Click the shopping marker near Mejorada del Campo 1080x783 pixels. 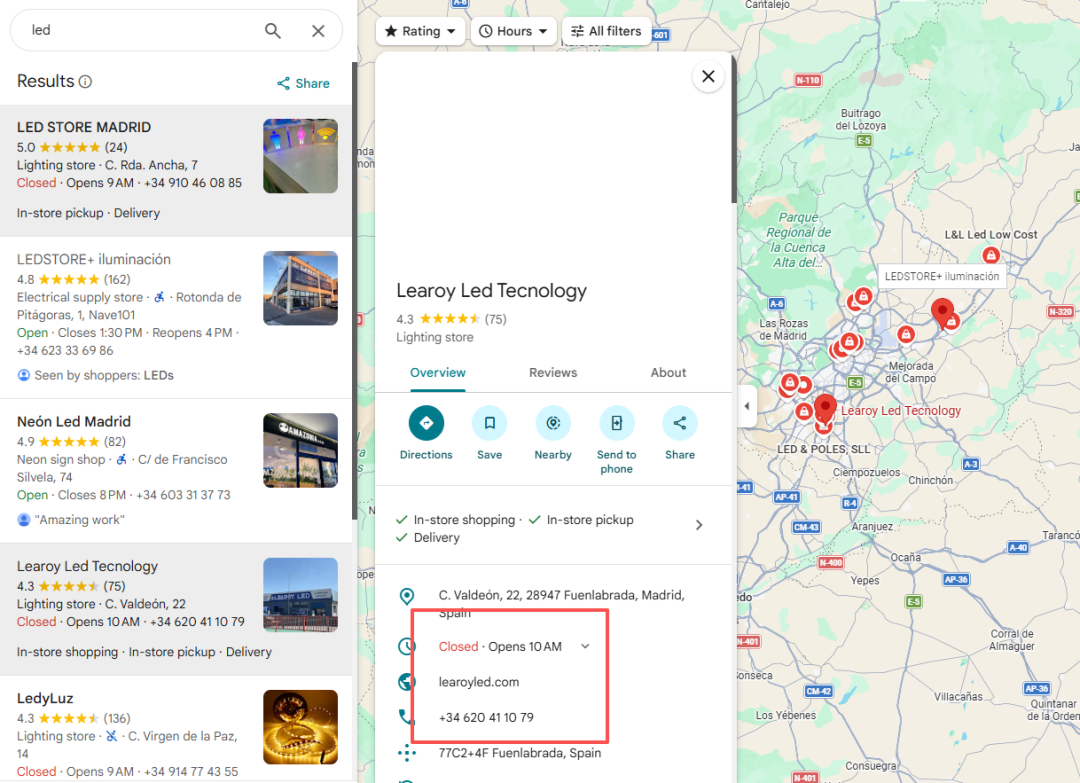click(906, 335)
